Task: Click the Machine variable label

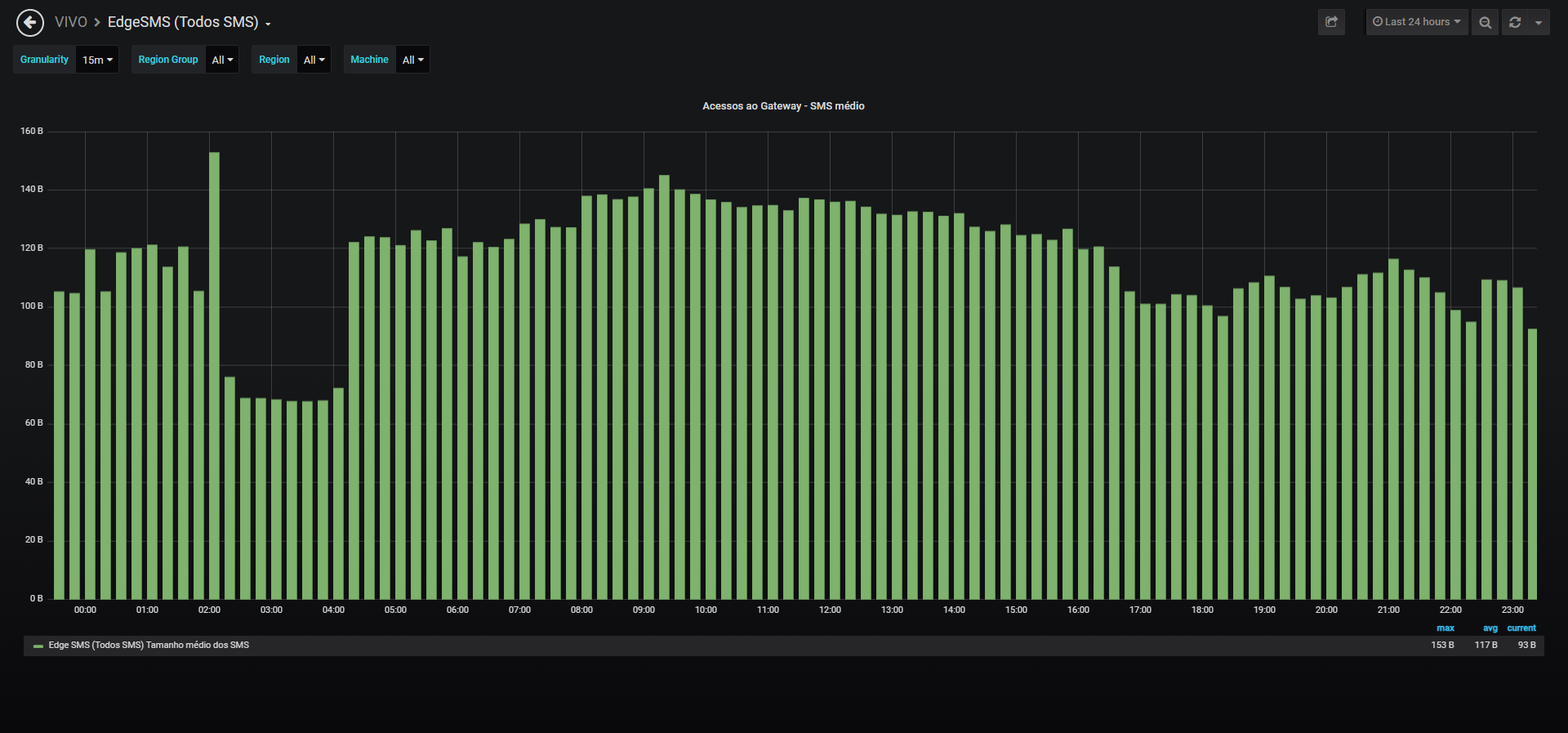Action: click(x=369, y=60)
